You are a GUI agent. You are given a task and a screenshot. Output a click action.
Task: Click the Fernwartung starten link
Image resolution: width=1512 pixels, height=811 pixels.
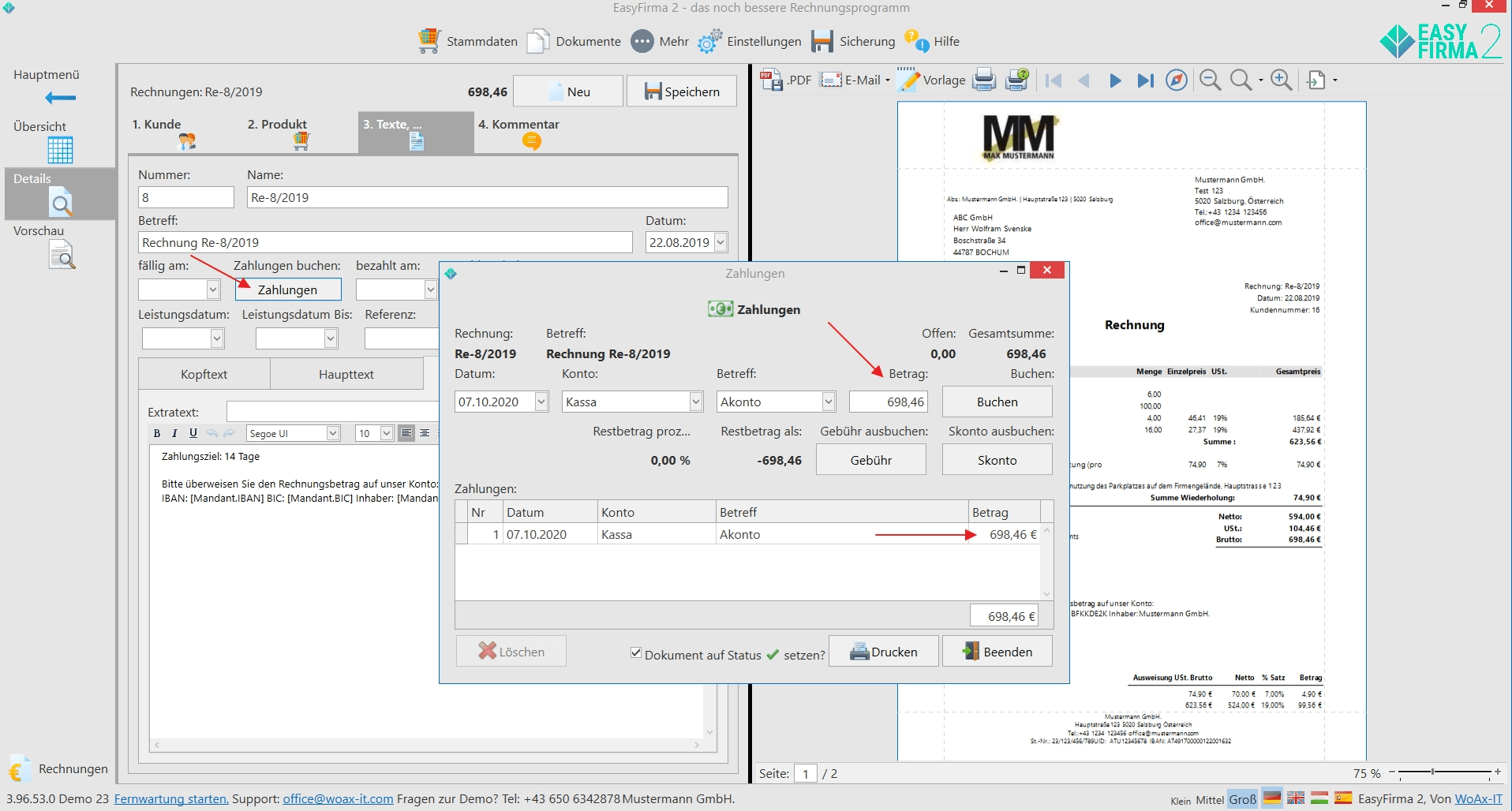click(171, 798)
